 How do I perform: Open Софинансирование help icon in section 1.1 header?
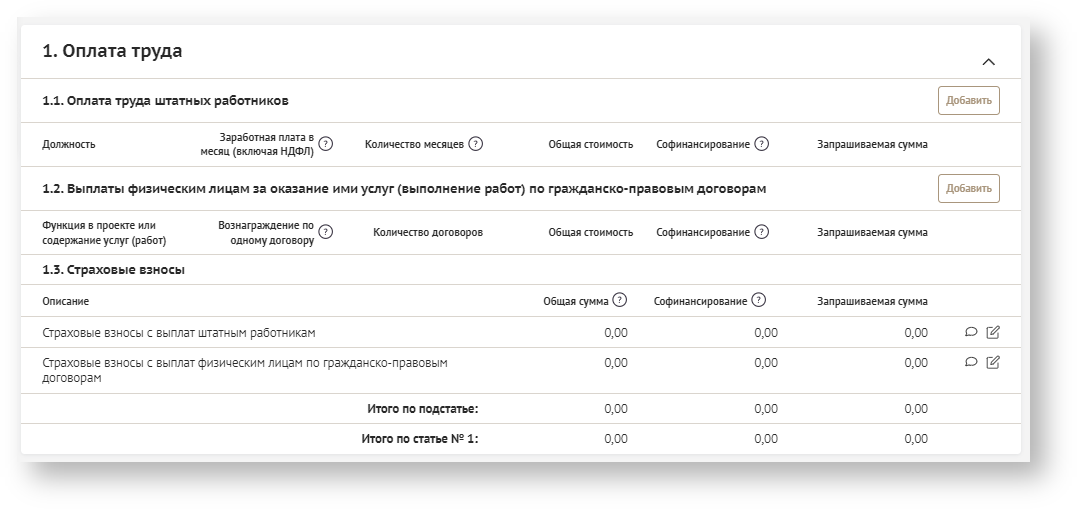[x=761, y=144]
